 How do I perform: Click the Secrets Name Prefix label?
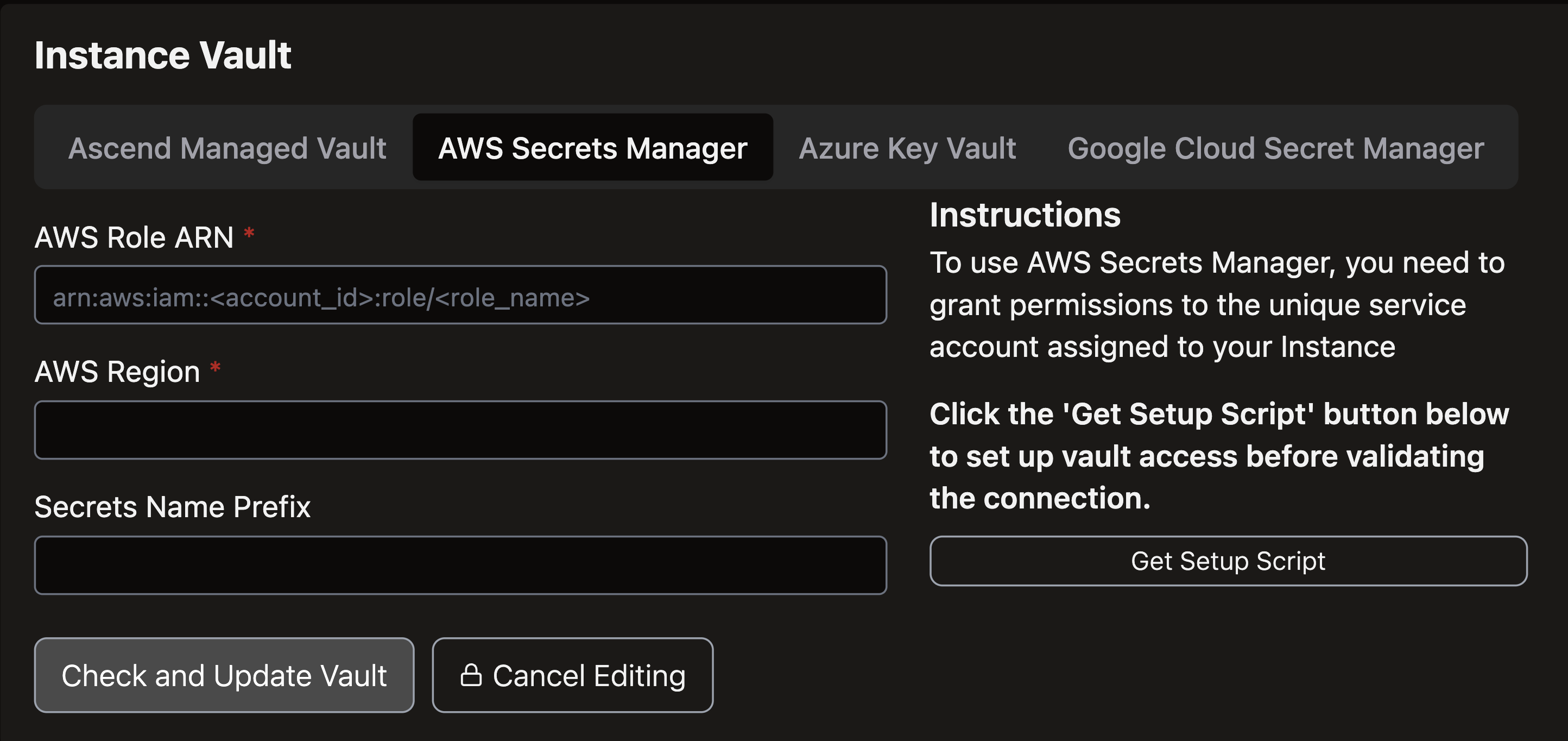pyautogui.click(x=172, y=506)
